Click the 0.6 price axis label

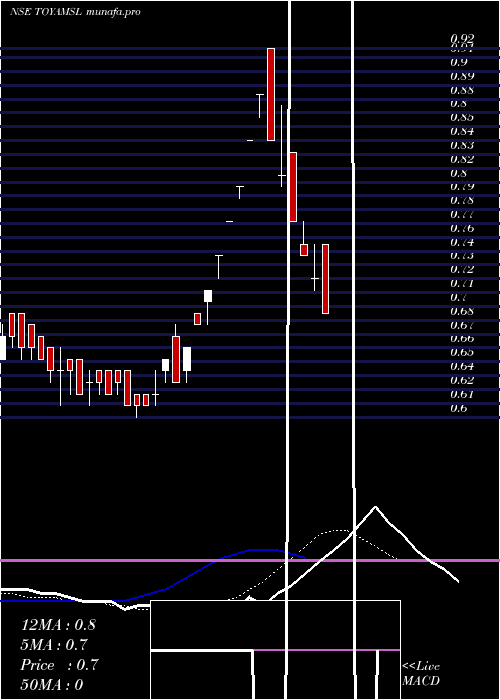(459, 408)
